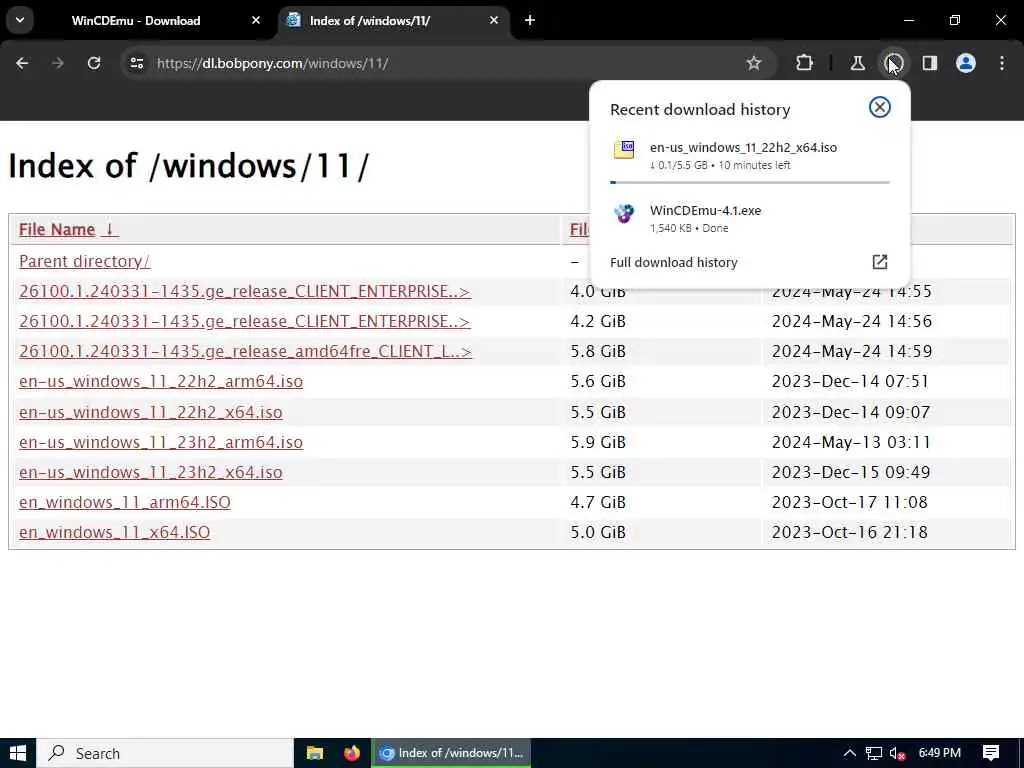This screenshot has height=768, width=1024.
Task: Expand the tab search dropdown
Action: point(20,20)
